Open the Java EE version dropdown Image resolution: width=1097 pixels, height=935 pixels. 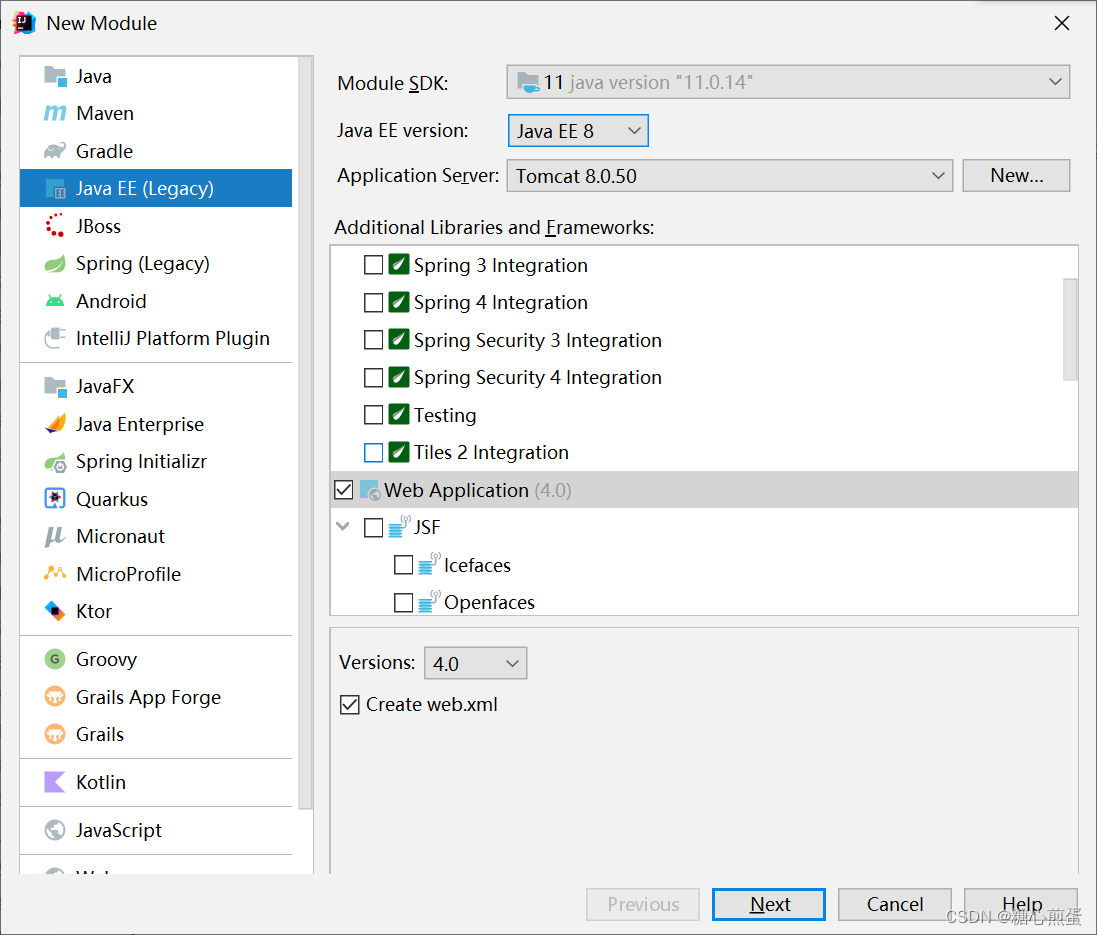pos(578,131)
